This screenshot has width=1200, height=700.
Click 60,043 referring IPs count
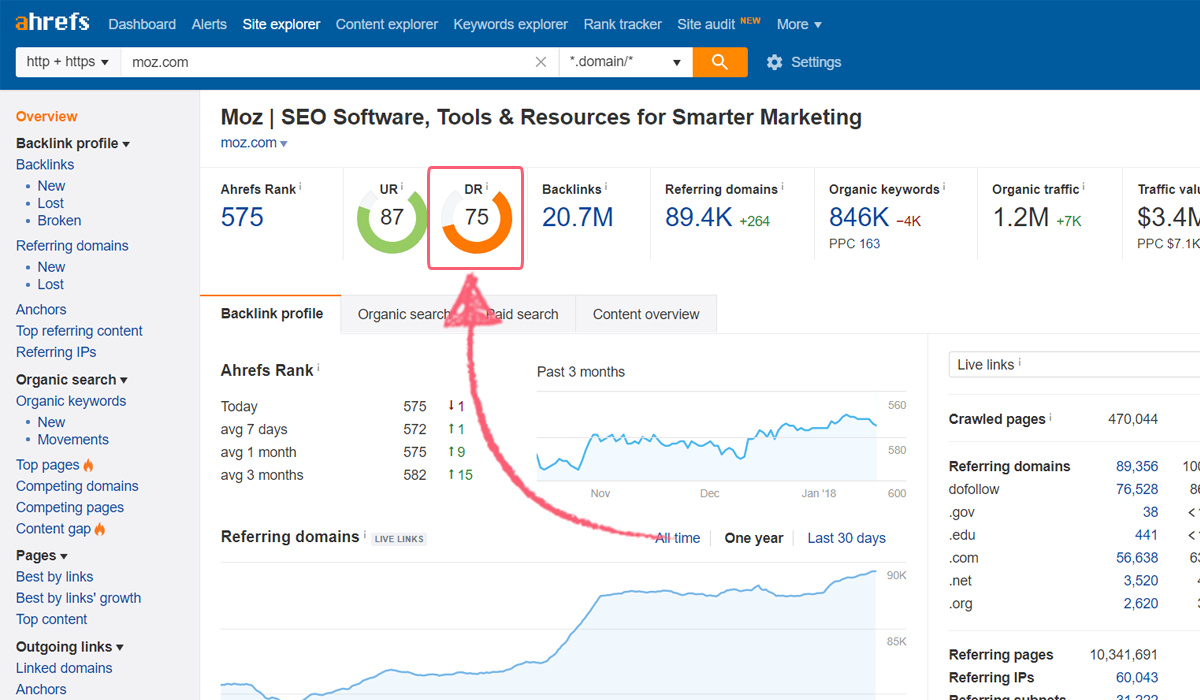click(1137, 677)
